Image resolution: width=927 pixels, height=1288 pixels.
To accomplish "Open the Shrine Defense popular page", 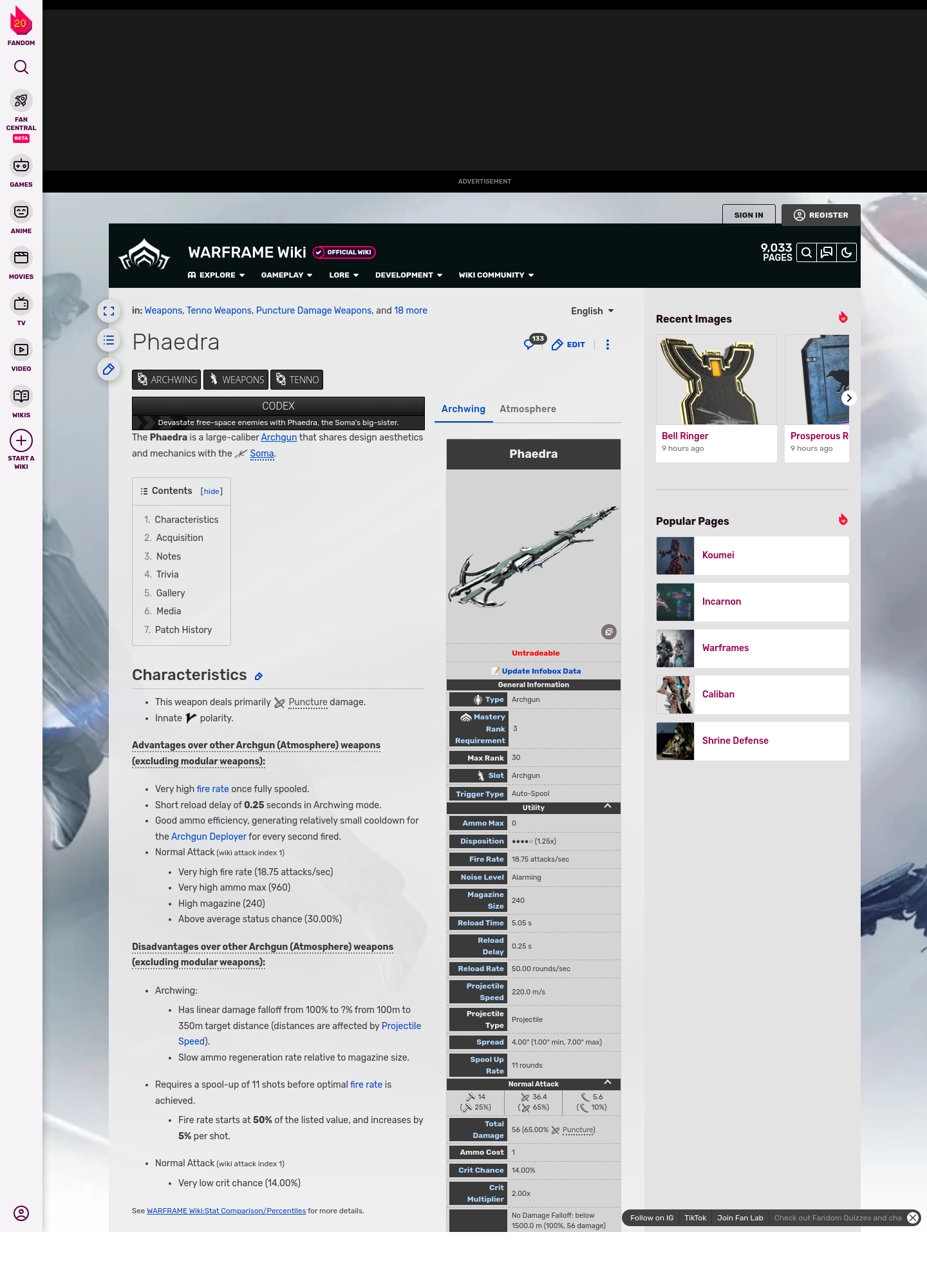I will click(x=753, y=741).
